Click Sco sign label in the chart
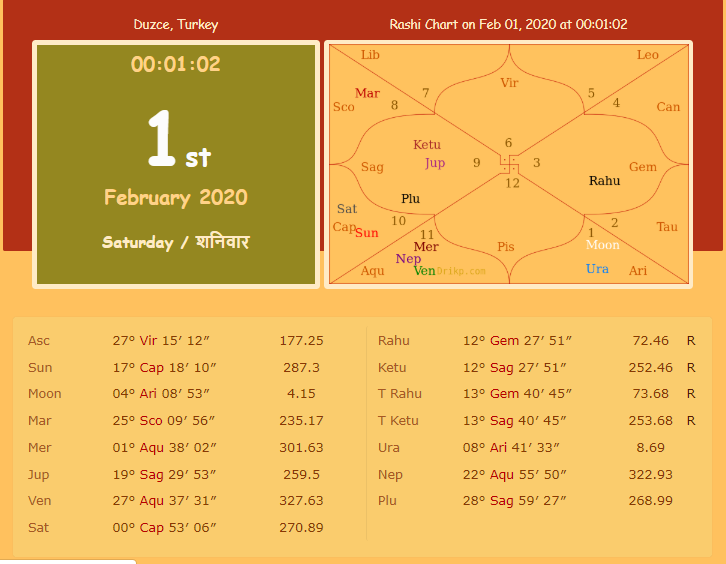The width and height of the screenshot is (726, 564). [x=344, y=107]
